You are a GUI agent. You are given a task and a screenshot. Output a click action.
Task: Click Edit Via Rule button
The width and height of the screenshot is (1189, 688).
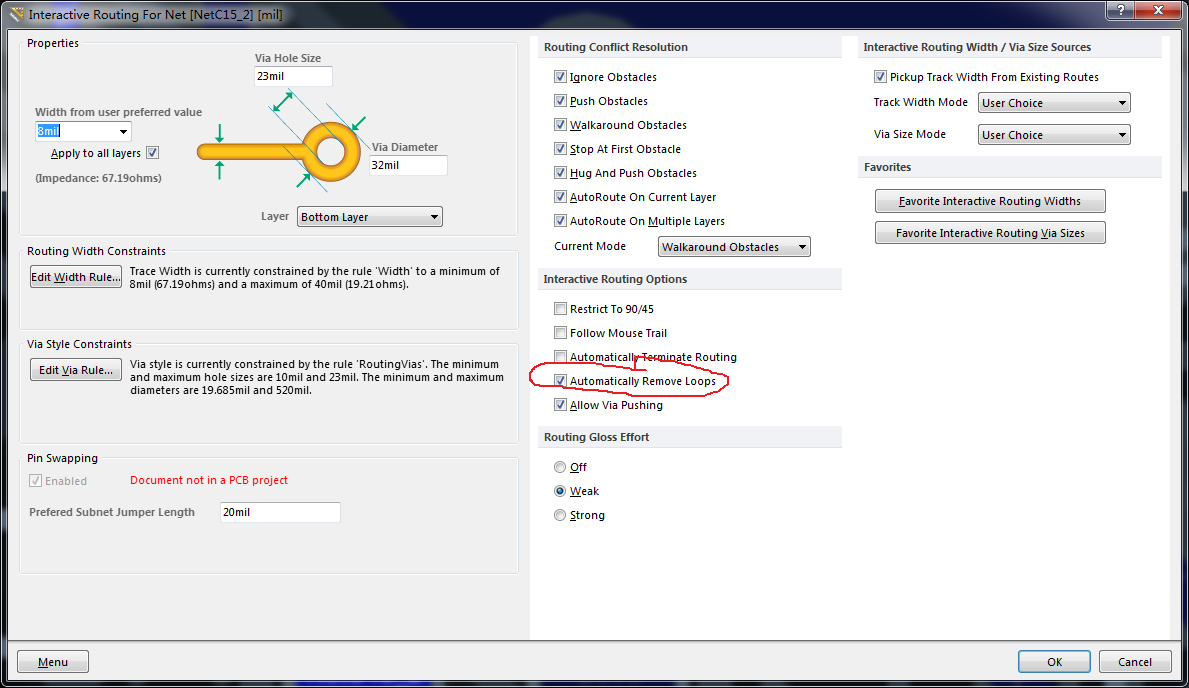click(76, 369)
